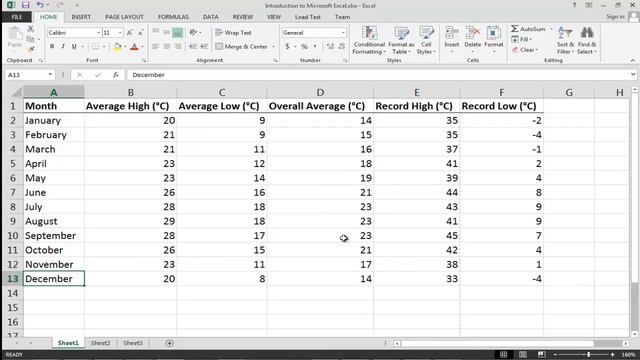Cut selection with the scissors icon
The width and height of the screenshot is (640, 360).
click(30, 29)
